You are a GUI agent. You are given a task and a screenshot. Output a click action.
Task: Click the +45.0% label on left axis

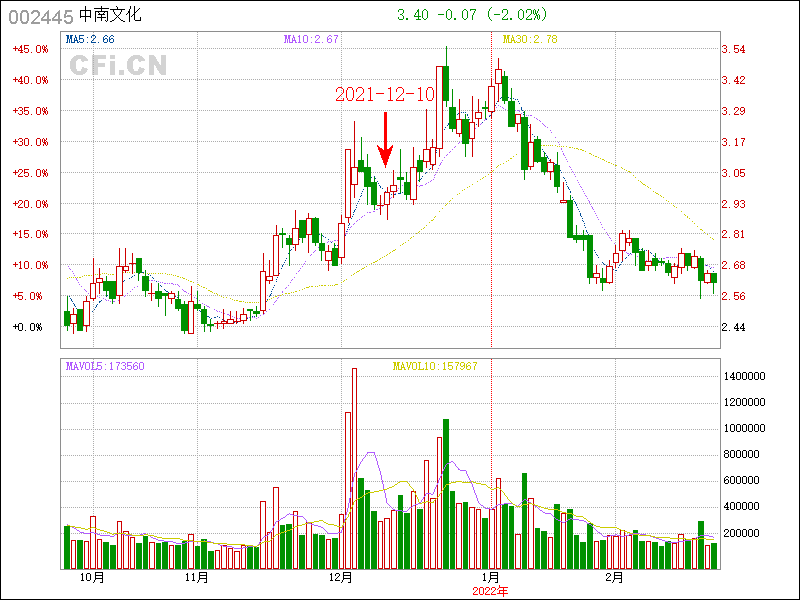click(29, 49)
